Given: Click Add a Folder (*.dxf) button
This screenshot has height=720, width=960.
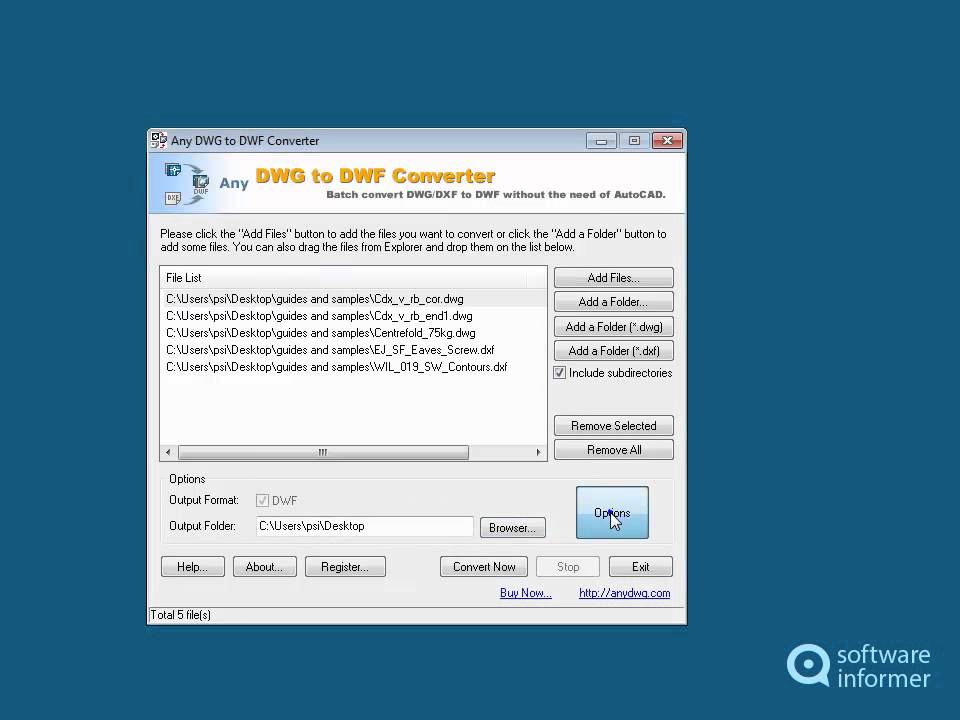Looking at the screenshot, I should 613,351.
